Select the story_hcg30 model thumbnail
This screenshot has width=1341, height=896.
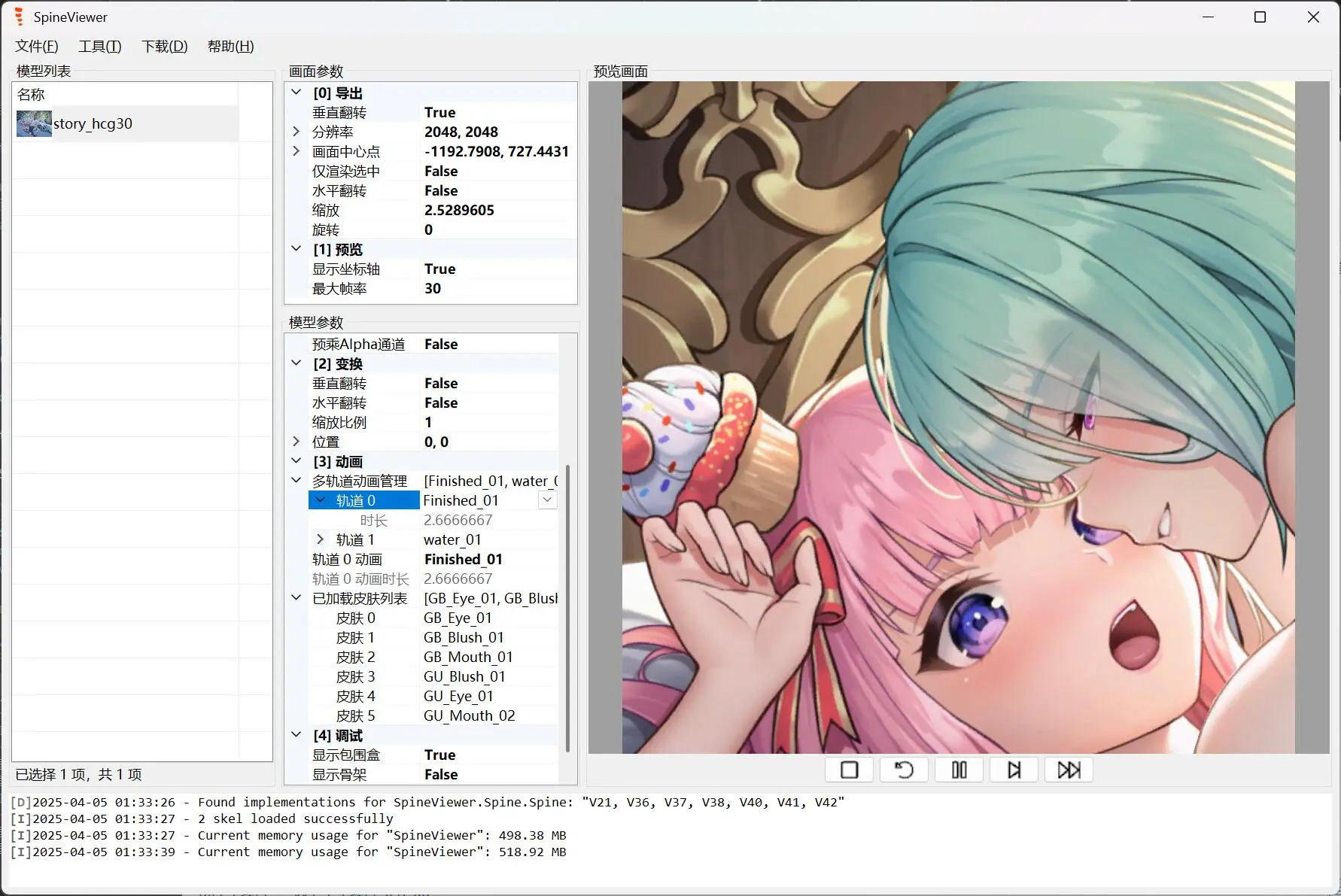coord(34,124)
